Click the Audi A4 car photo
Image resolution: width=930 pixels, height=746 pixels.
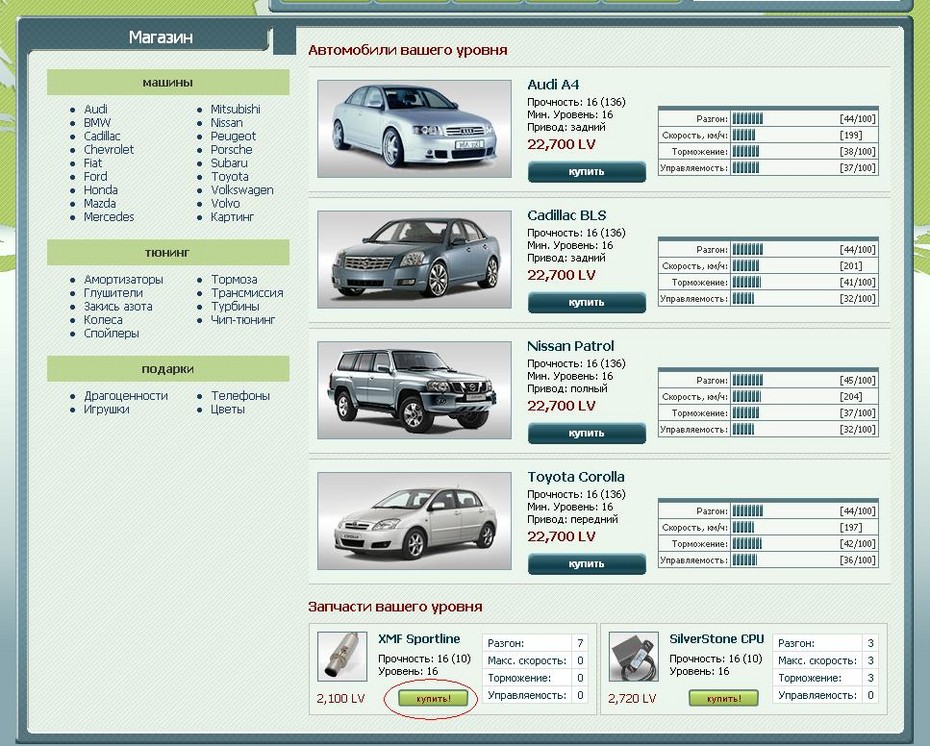tap(415, 129)
